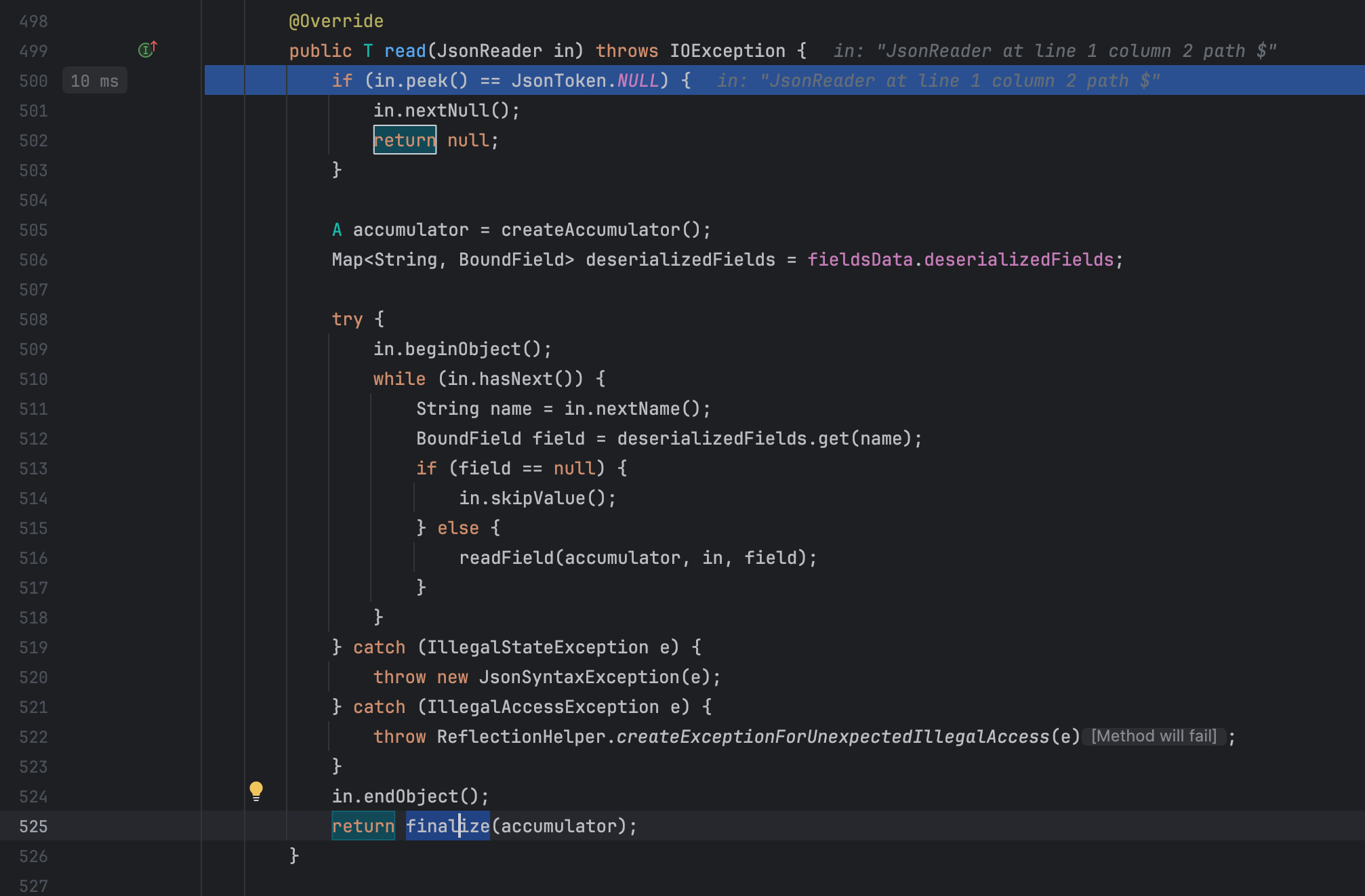The height and width of the screenshot is (896, 1365).
Task: Open the yellow lightbulb quick-fix icon
Action: [x=256, y=790]
